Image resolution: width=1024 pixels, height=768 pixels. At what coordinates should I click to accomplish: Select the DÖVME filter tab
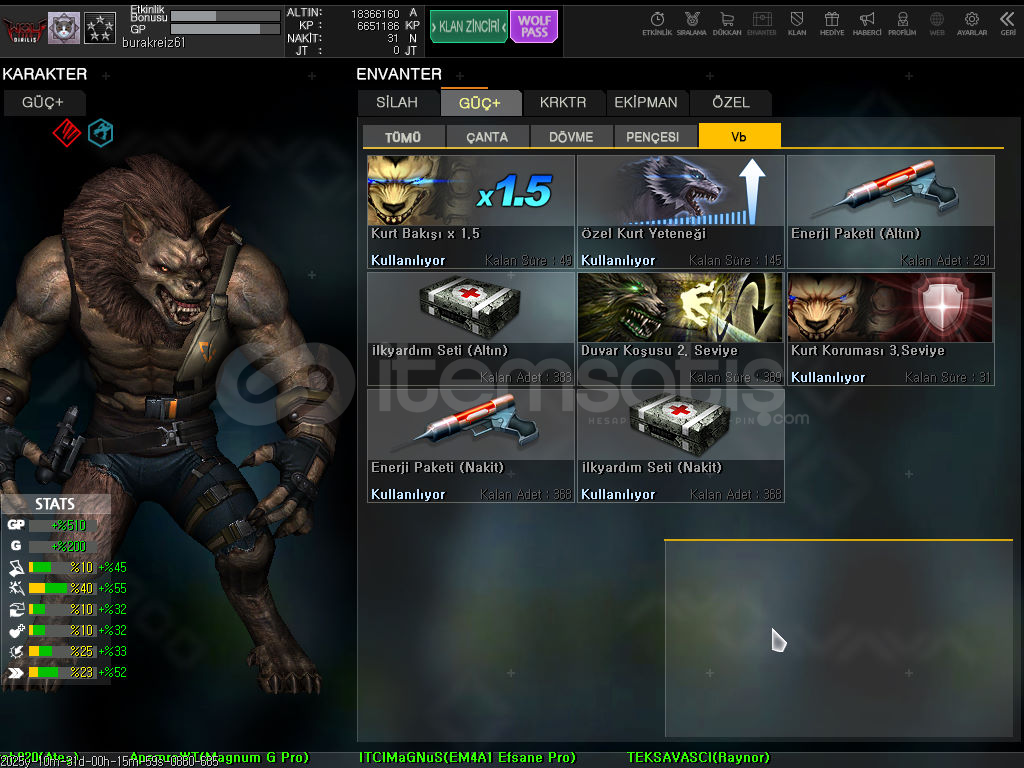click(x=571, y=136)
